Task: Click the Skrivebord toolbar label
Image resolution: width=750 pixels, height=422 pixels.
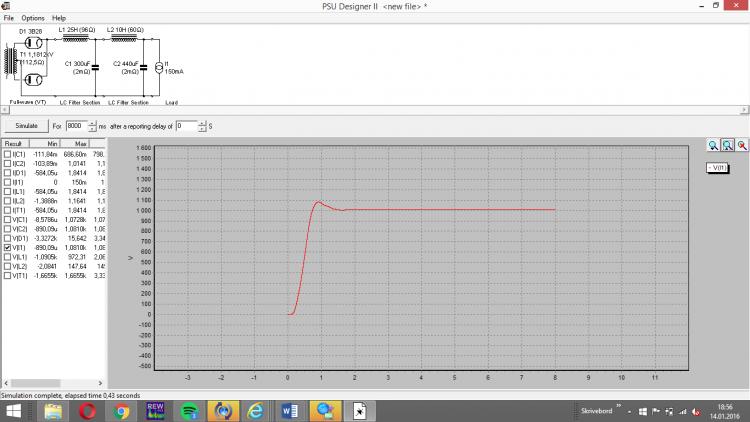Action: [596, 411]
